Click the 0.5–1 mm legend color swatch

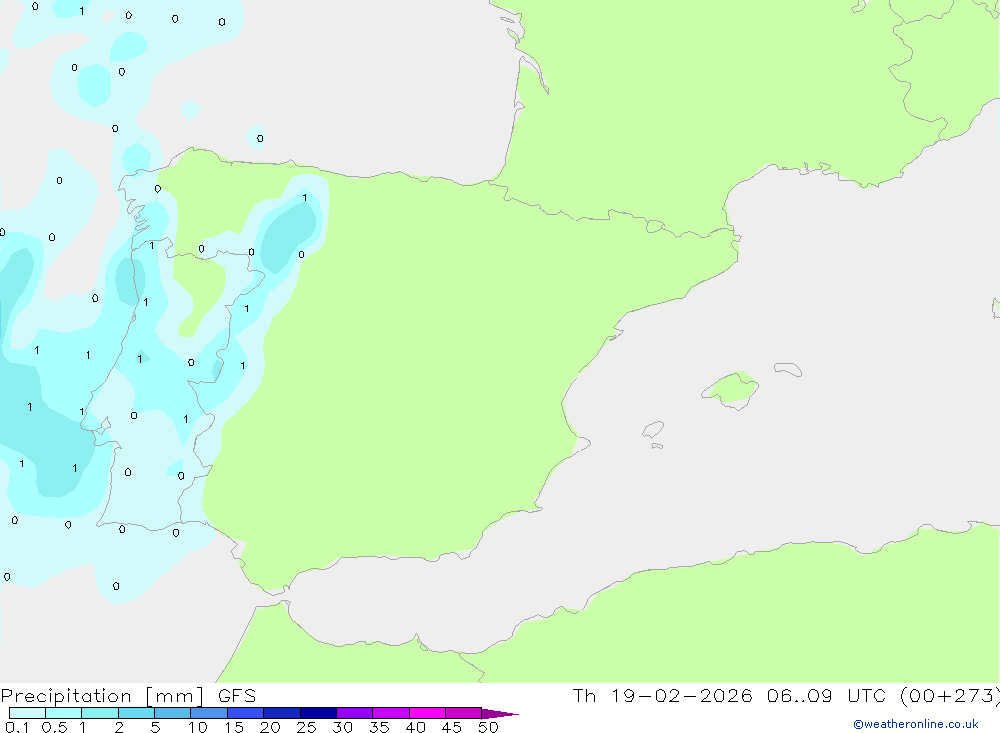coord(64,713)
